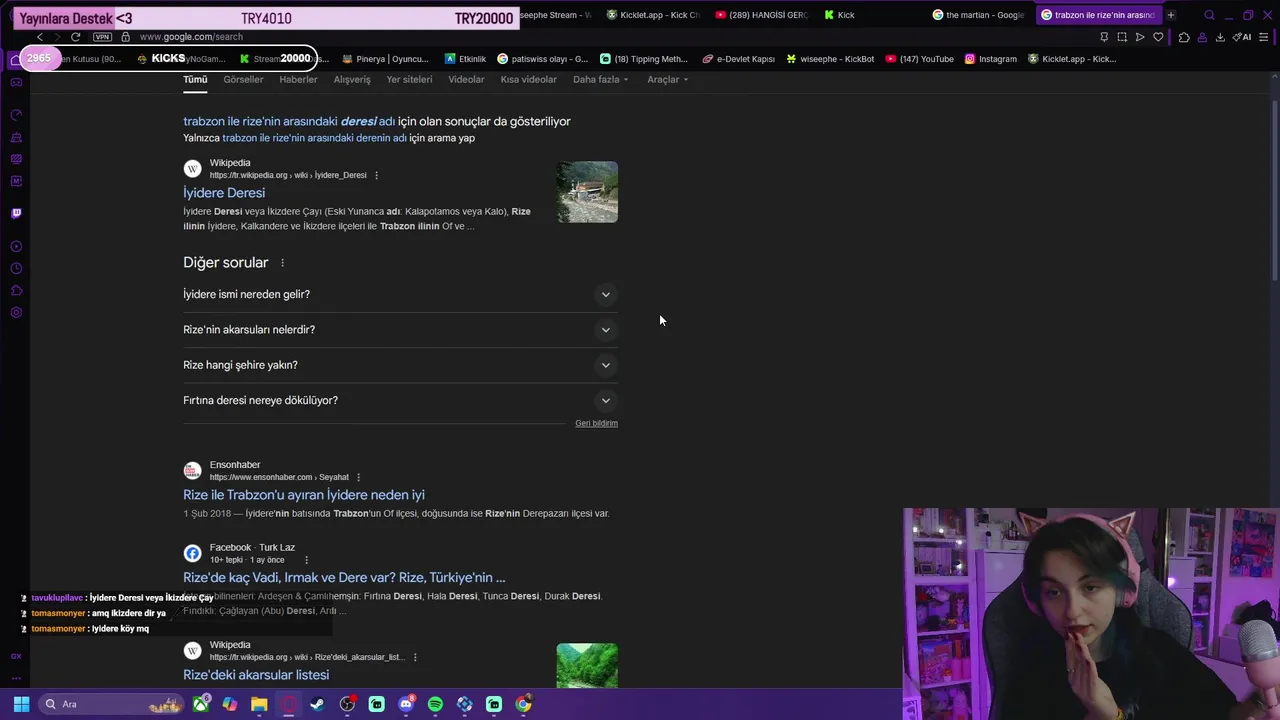Expand "Rize'nin akarsuları nelerdir?" question

400,329
